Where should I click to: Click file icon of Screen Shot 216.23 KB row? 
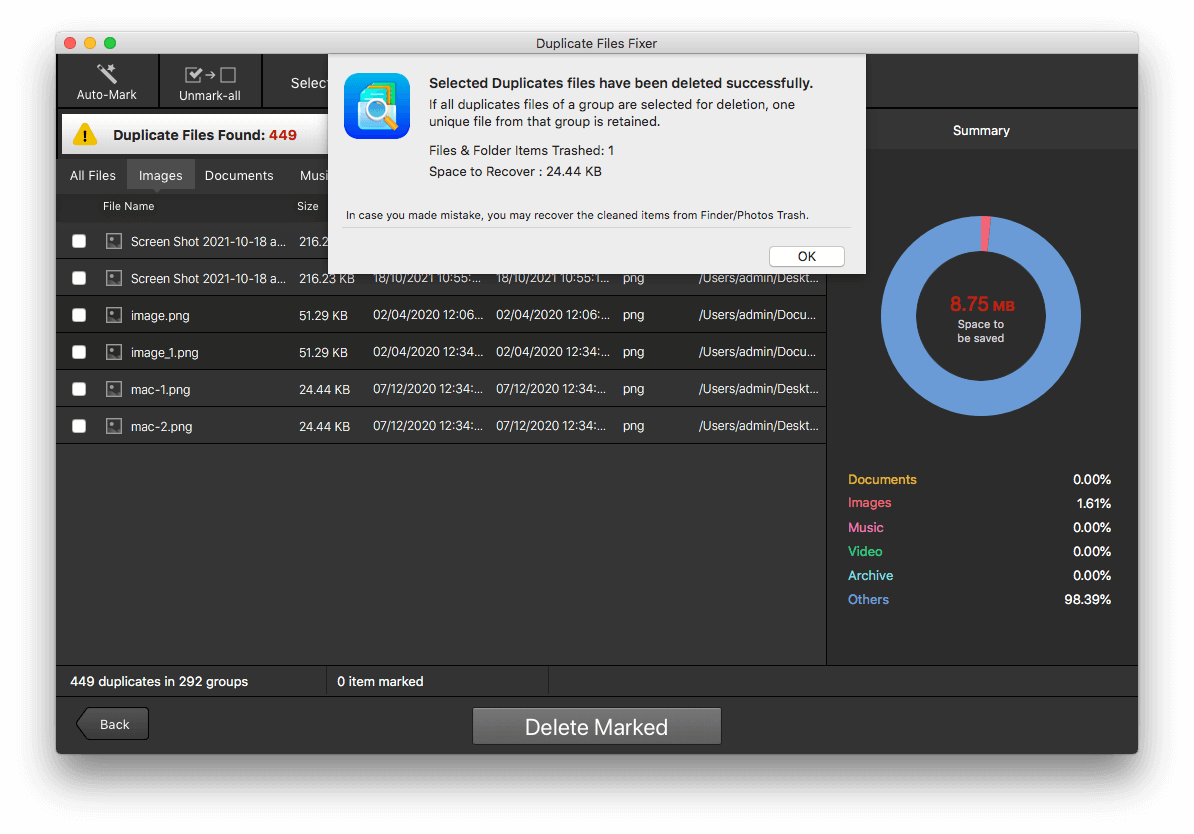pos(113,278)
